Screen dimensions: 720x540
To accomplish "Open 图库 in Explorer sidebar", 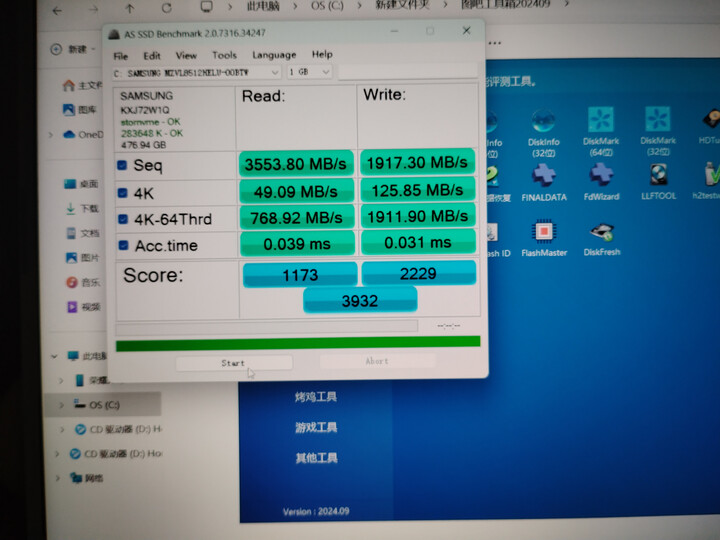I will coord(80,110).
